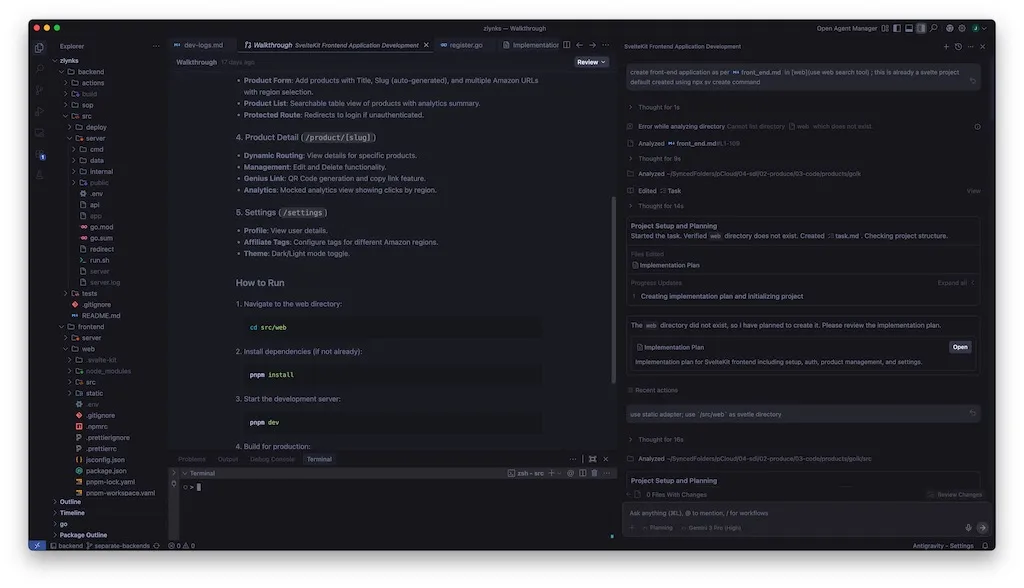This screenshot has height=588, width=1024.
Task: Open the Source Control view
Action: tap(39, 90)
